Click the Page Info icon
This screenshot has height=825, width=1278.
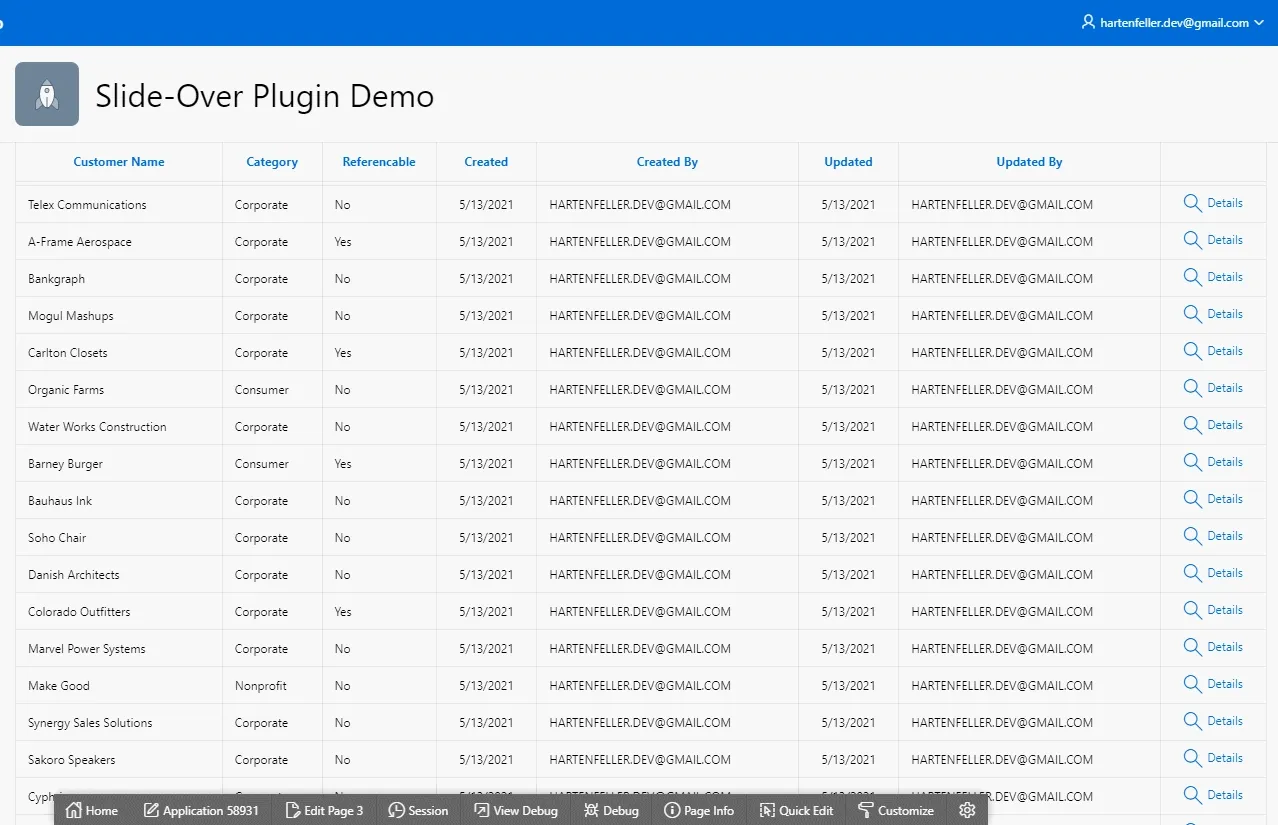674,811
